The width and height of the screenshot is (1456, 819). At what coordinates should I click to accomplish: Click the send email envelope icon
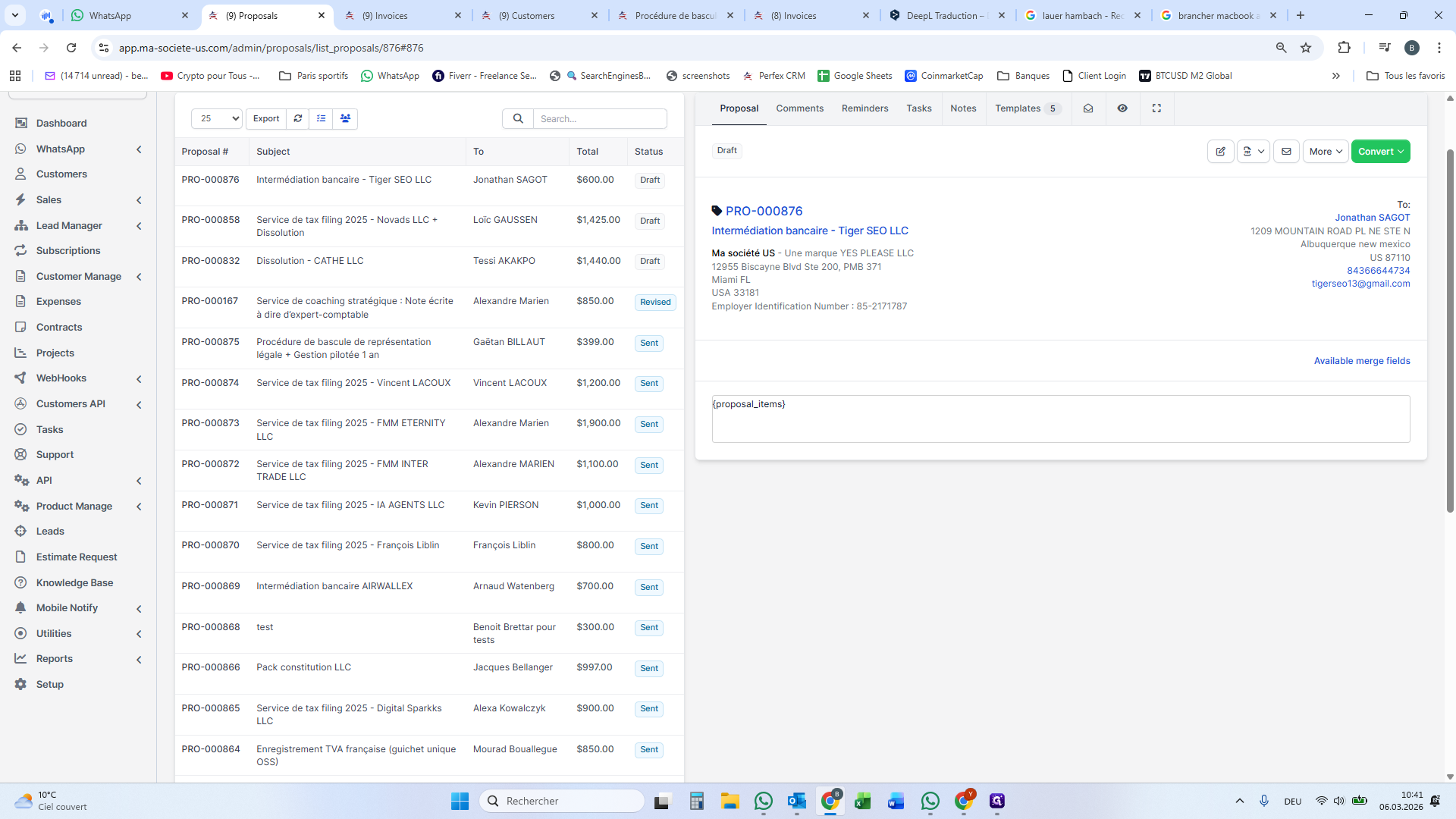1286,152
